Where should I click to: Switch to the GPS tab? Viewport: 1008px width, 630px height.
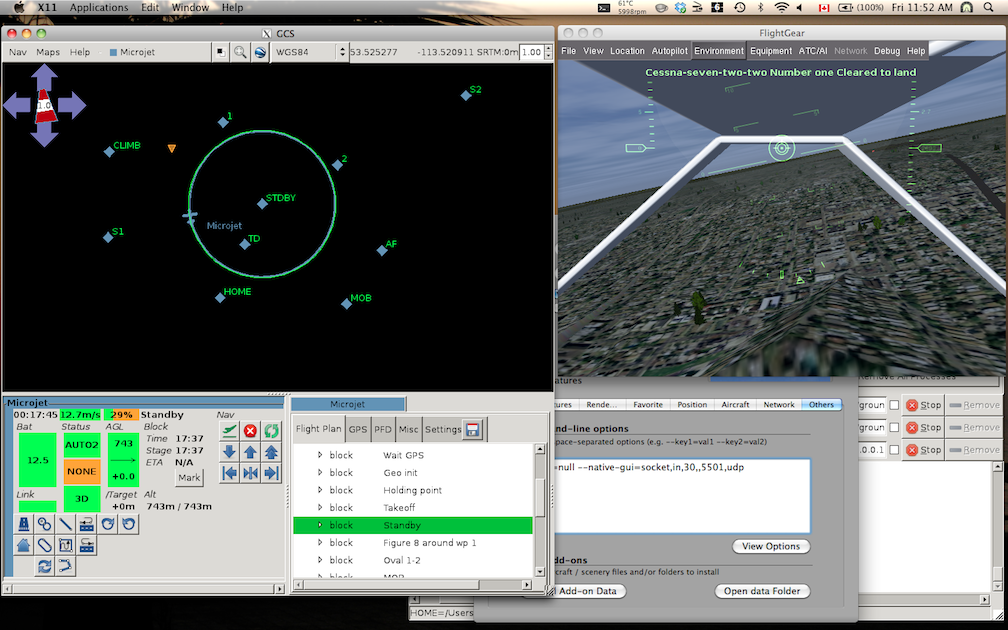357,429
